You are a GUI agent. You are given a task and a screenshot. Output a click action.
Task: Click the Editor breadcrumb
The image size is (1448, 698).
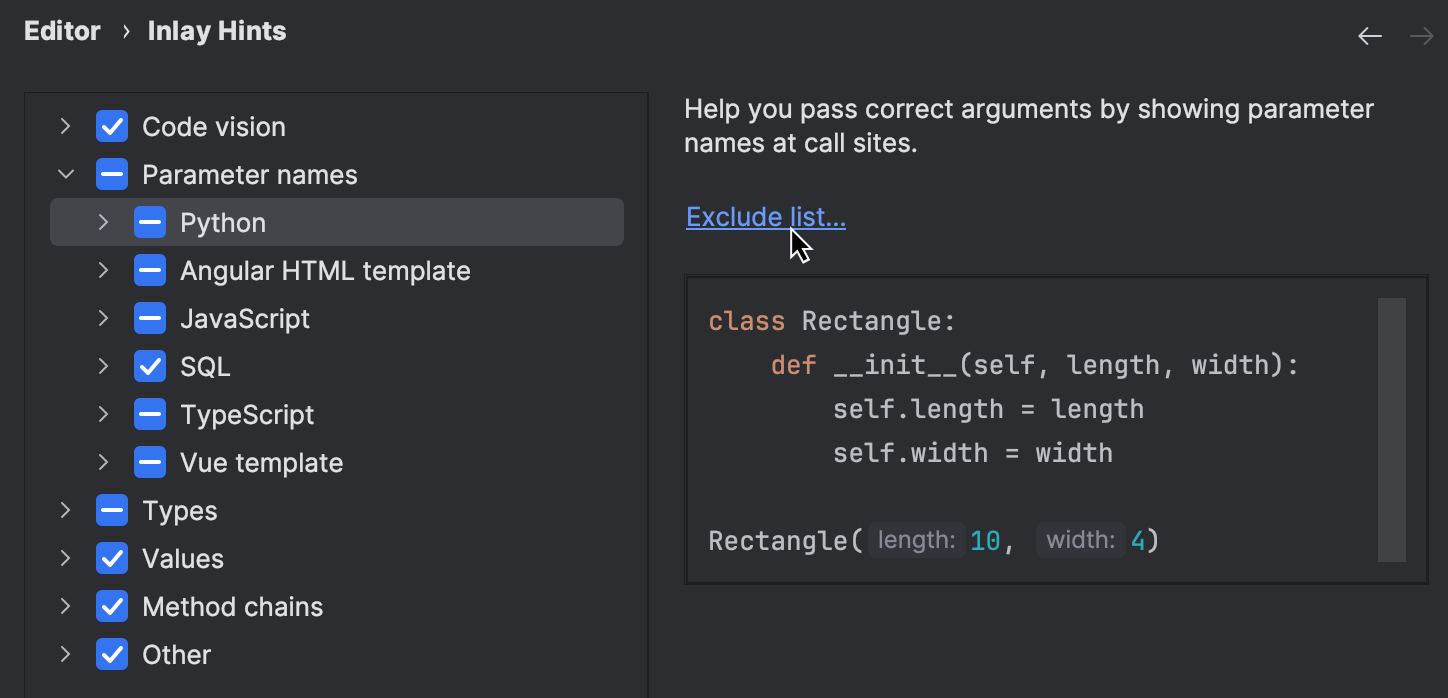(x=62, y=30)
